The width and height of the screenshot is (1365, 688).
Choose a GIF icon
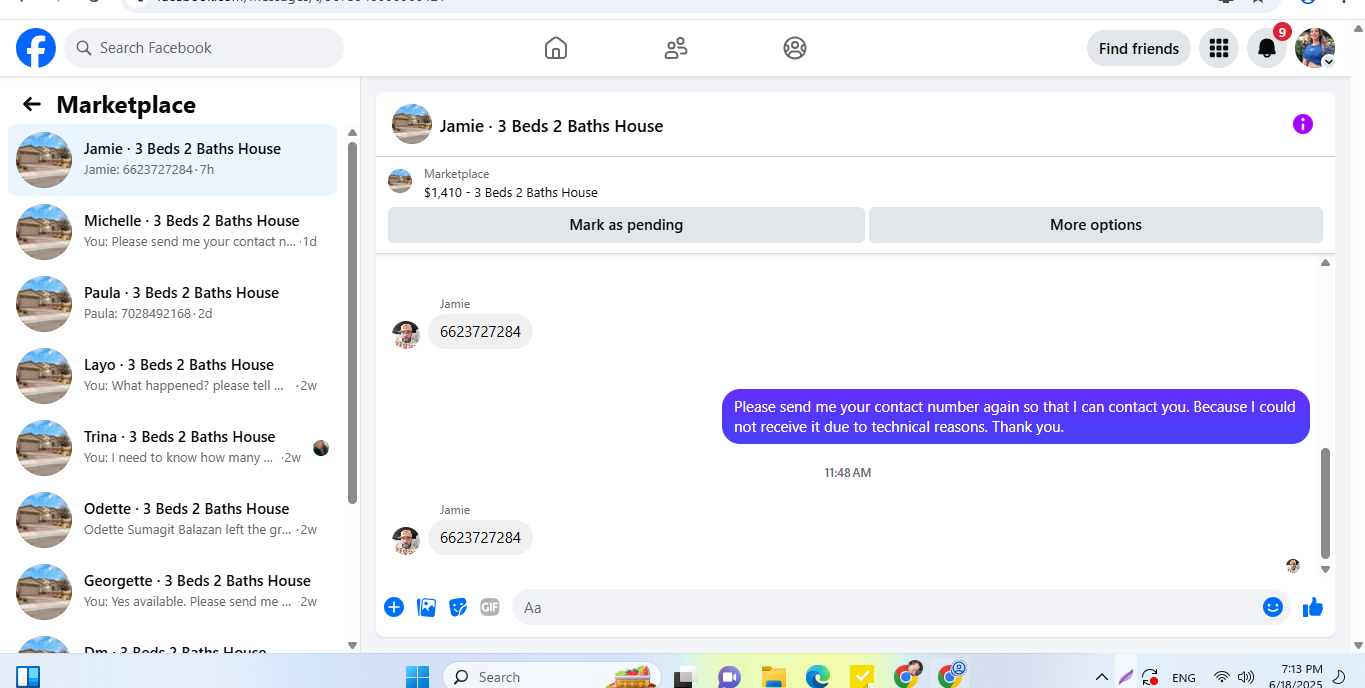tap(489, 607)
